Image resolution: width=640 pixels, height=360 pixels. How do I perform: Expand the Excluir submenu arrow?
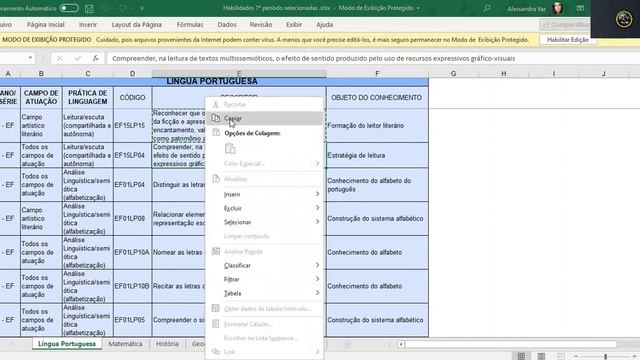[x=317, y=208]
